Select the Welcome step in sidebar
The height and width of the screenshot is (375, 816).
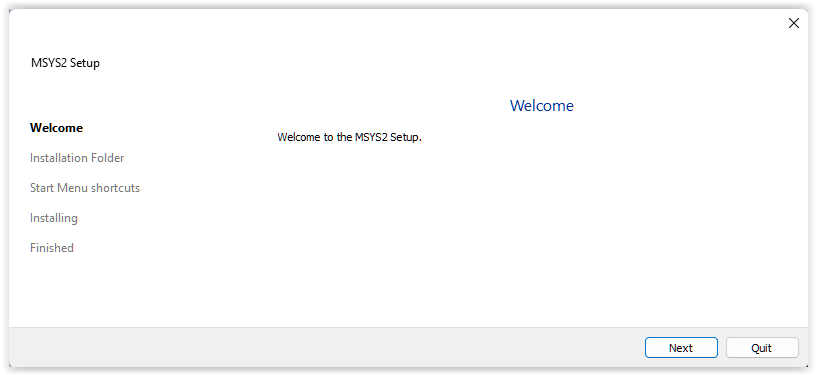coord(56,128)
